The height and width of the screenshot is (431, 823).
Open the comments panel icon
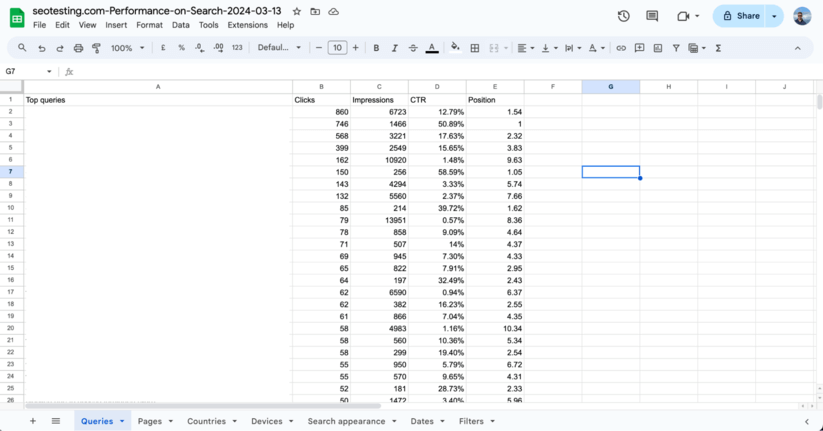[x=652, y=16]
